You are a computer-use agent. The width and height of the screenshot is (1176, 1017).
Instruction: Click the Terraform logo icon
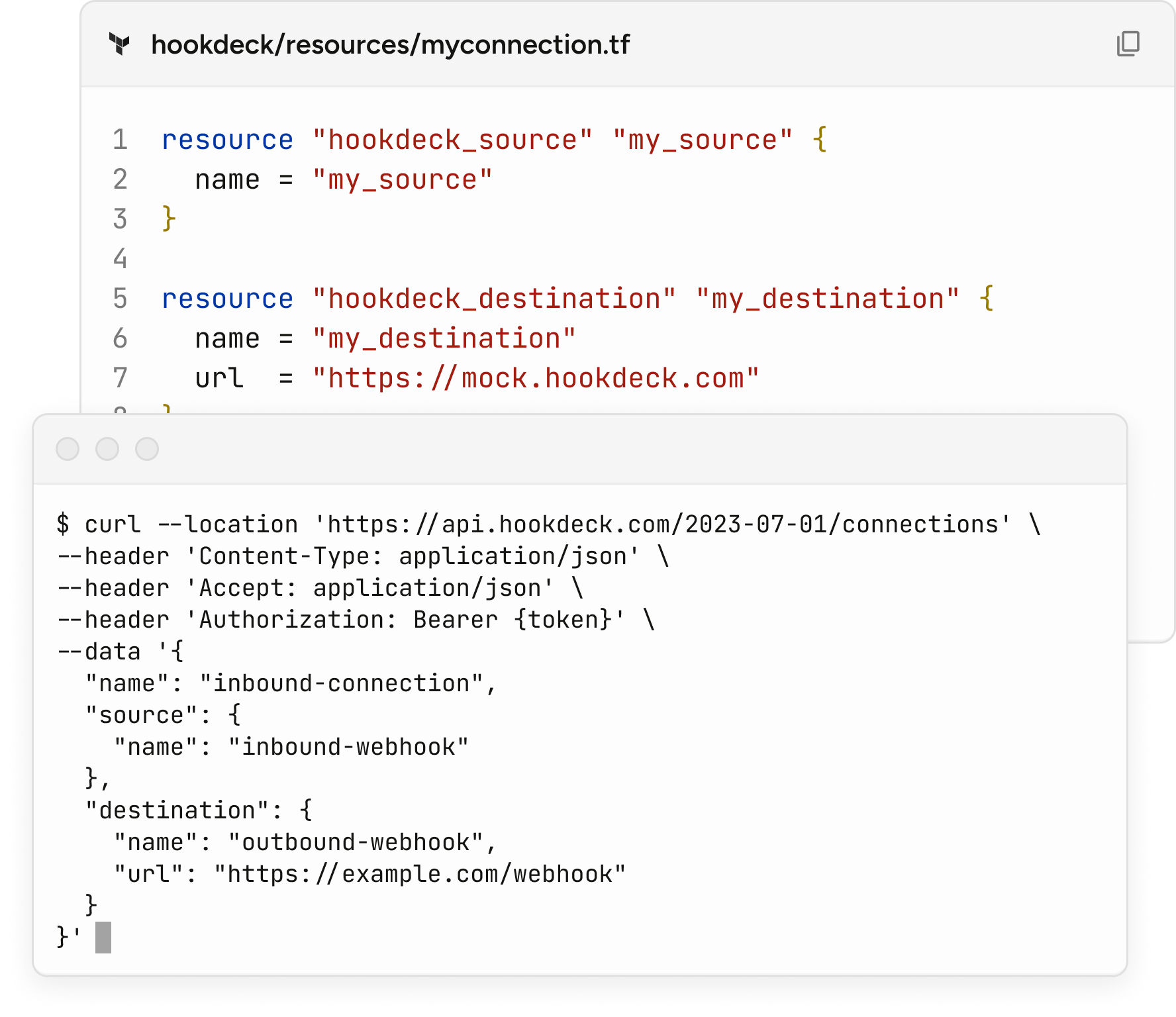tap(120, 44)
